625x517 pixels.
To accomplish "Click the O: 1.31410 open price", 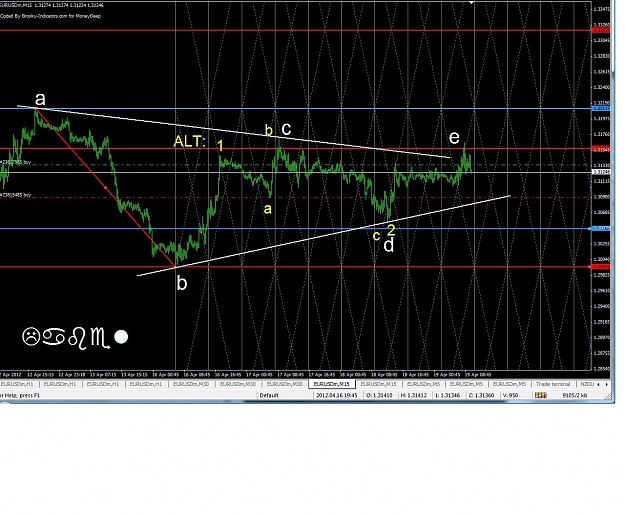I will tap(379, 395).
